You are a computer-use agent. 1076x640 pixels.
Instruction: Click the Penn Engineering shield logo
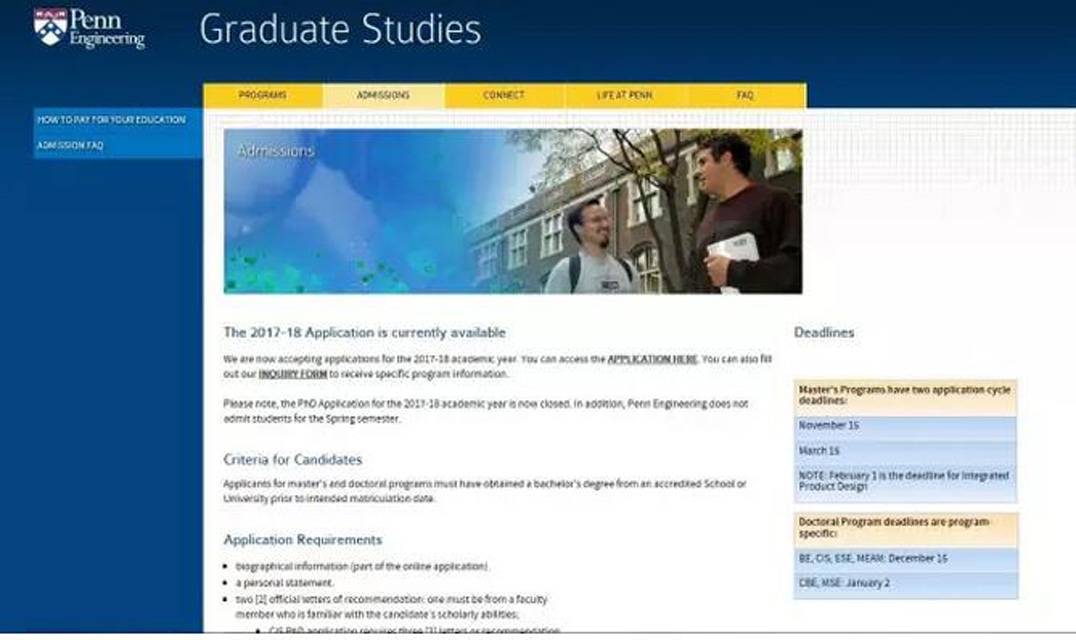coord(51,27)
